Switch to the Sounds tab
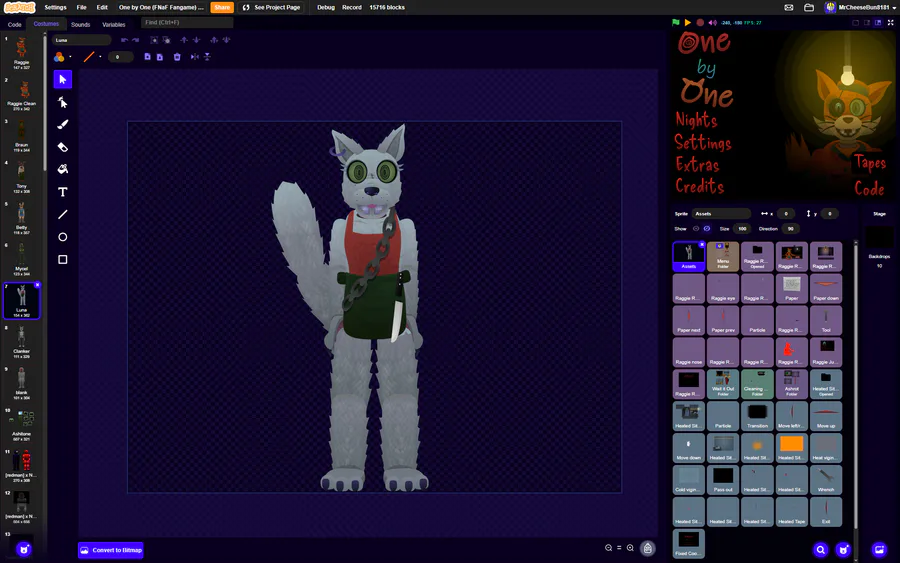The image size is (900, 563). pos(80,25)
